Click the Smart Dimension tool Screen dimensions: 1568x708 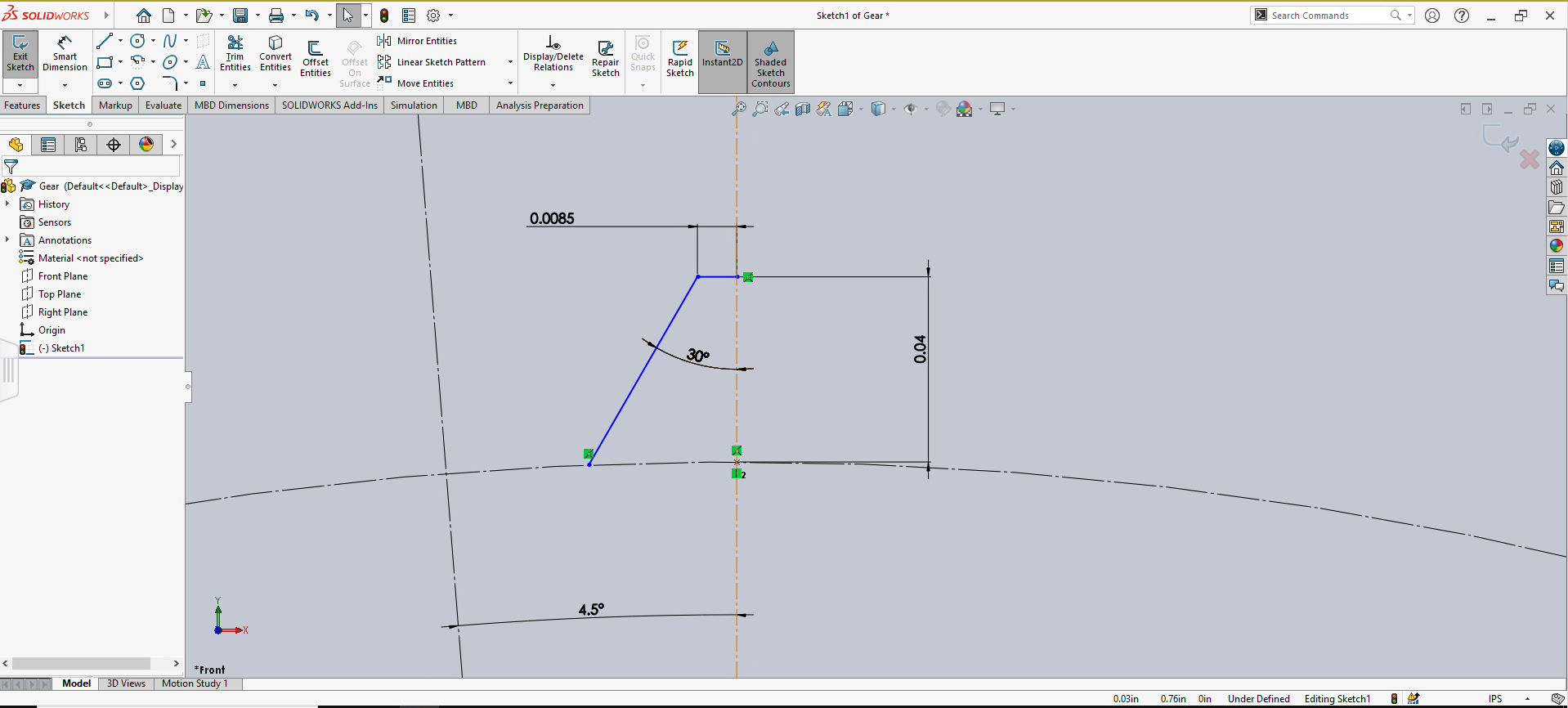(65, 54)
